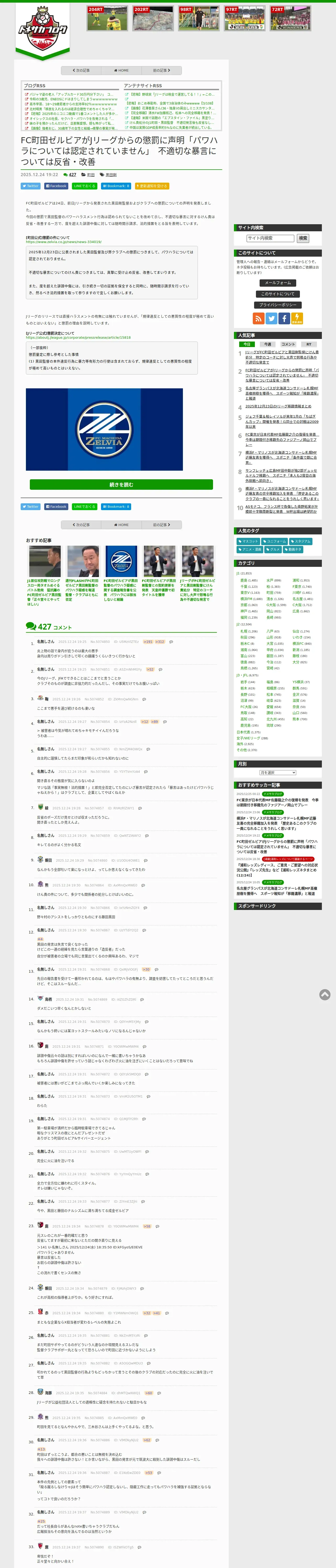This screenshot has width=336, height=1568.
Task: Go to HOME in the top navigation
Action: click(121, 71)
